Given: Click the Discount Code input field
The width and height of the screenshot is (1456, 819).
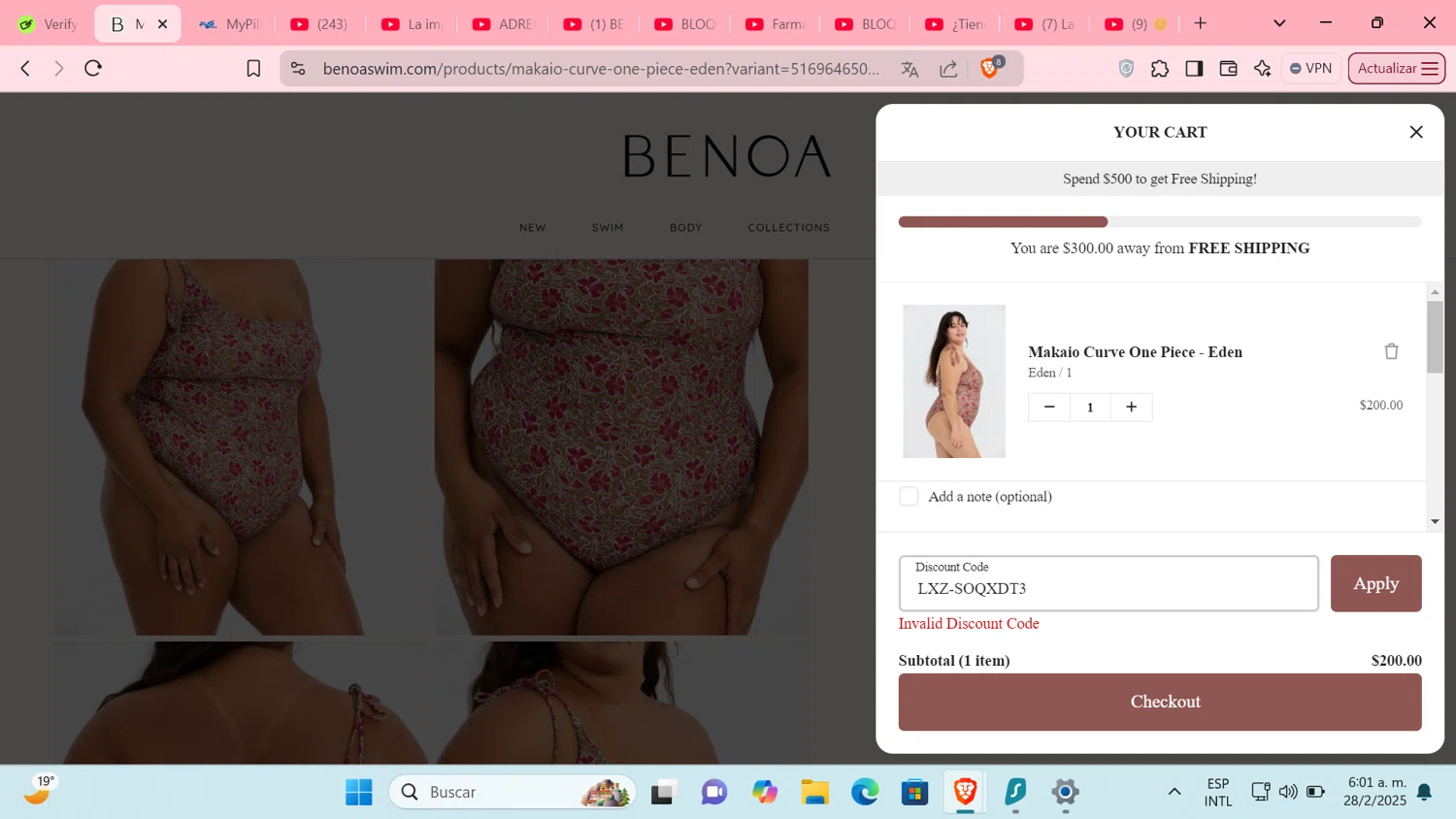Looking at the screenshot, I should 1109,583.
